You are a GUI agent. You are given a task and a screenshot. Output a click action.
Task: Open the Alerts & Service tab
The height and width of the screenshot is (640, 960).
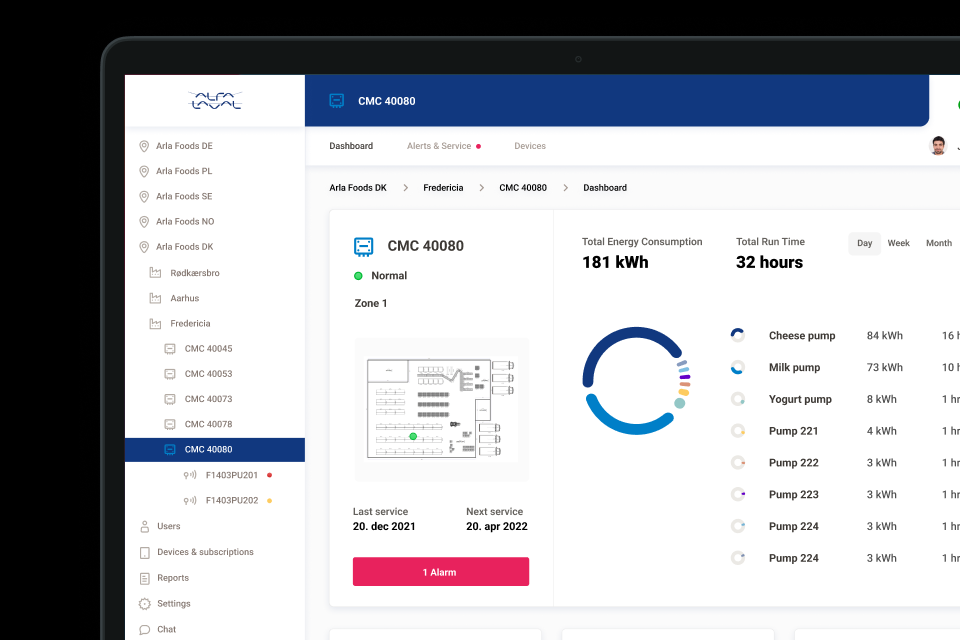pyautogui.click(x=439, y=146)
